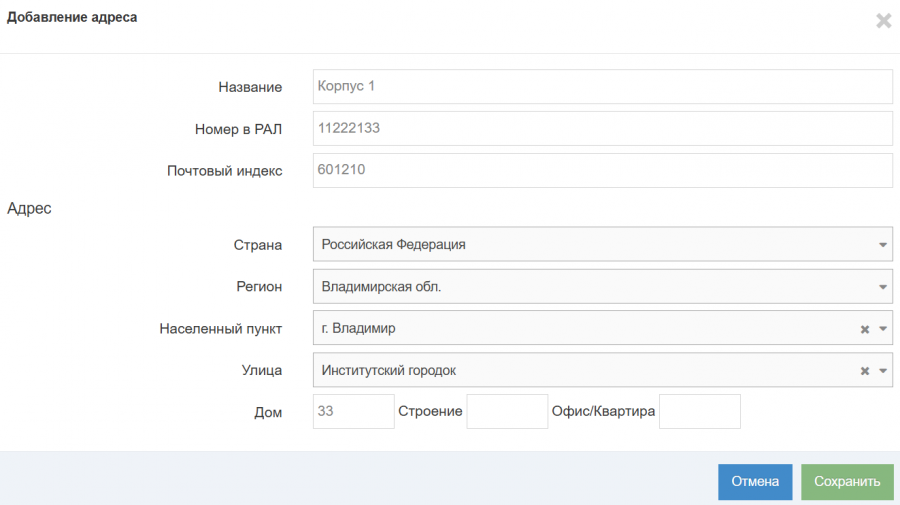The height and width of the screenshot is (505, 900).
Task: Click the Дом number field
Action: tap(353, 412)
